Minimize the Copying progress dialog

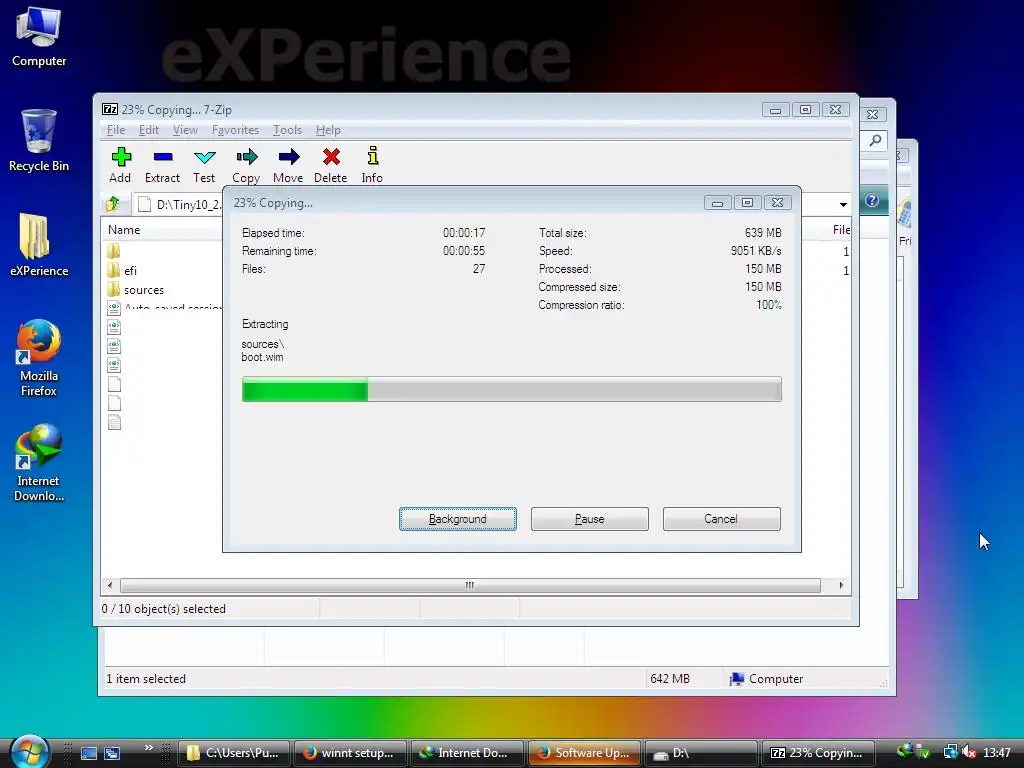pyautogui.click(x=718, y=203)
